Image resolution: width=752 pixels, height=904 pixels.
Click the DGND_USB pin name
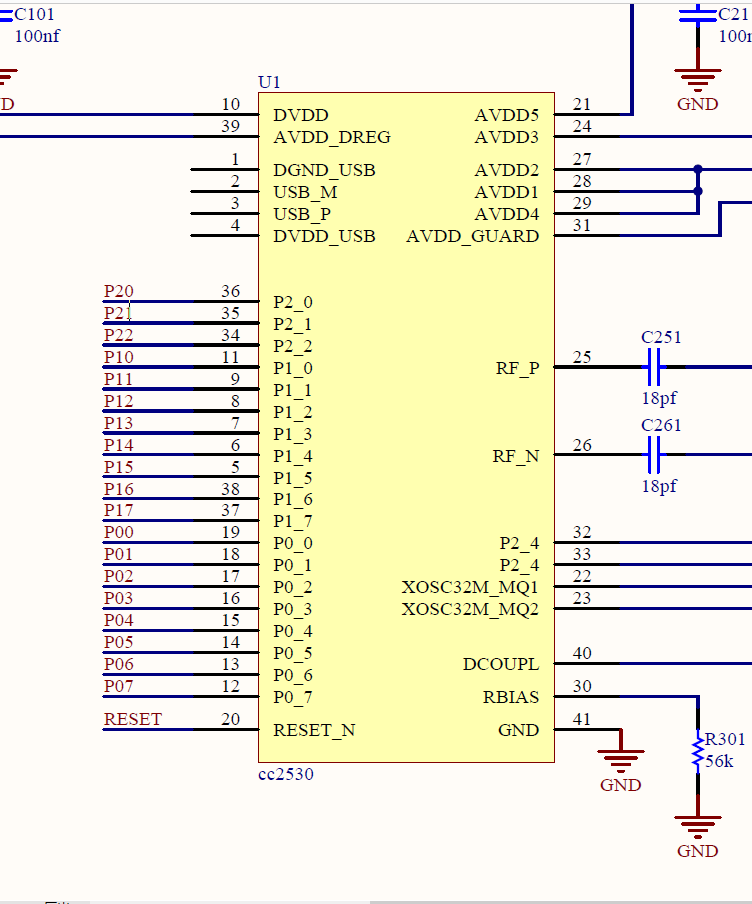pyautogui.click(x=325, y=171)
